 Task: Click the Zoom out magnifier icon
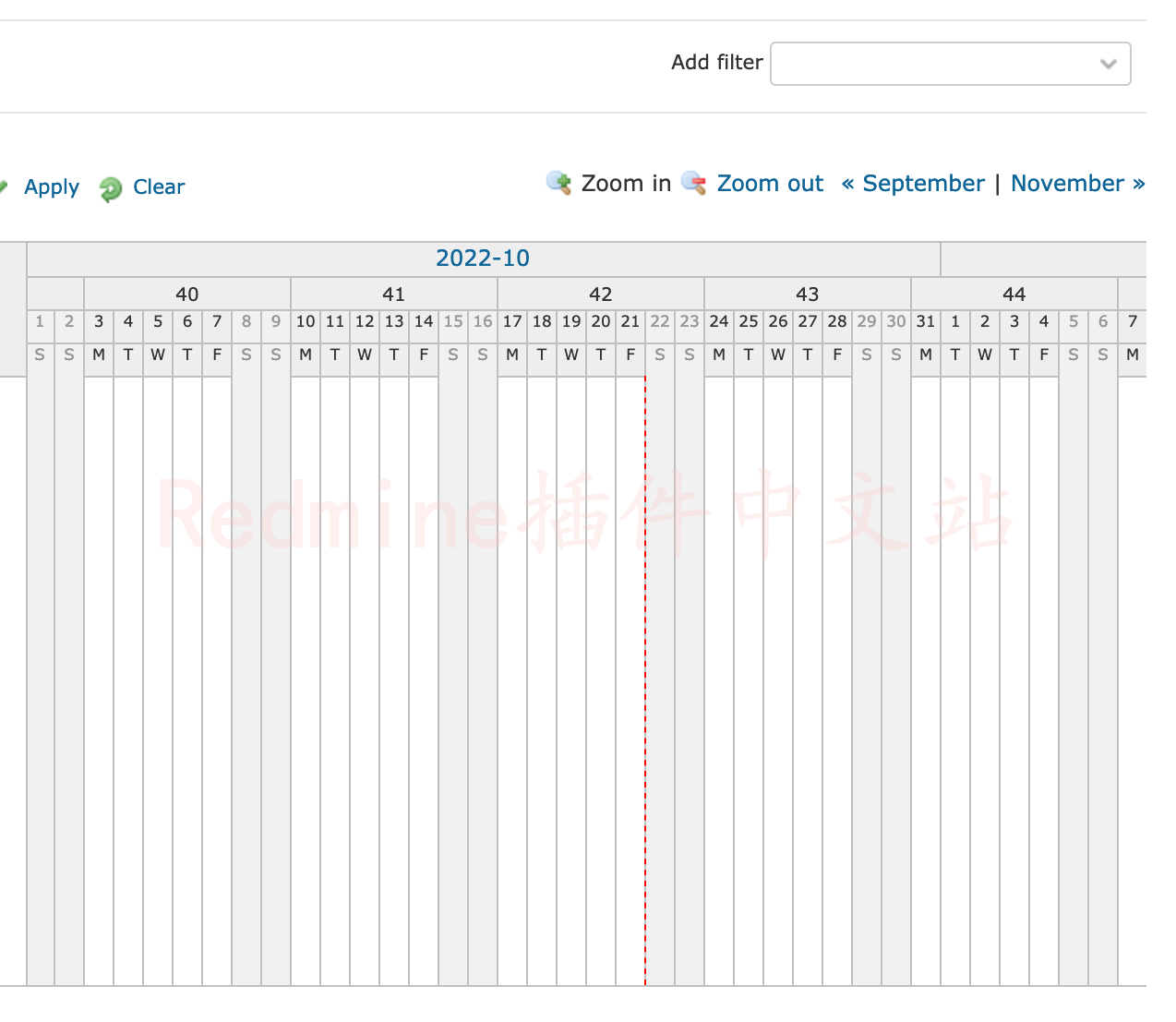coord(694,183)
